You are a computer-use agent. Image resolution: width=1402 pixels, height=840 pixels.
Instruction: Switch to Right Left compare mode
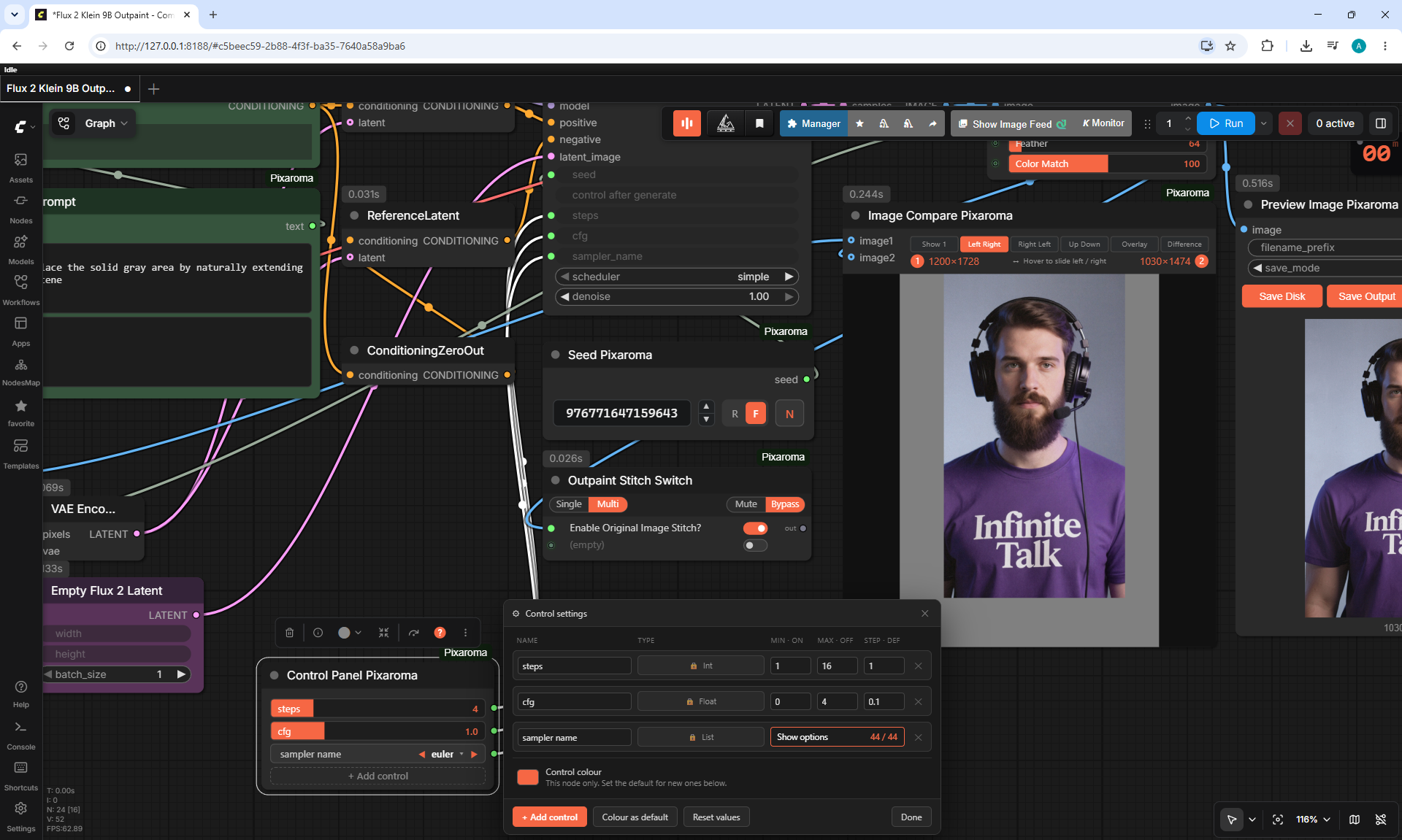[1034, 244]
